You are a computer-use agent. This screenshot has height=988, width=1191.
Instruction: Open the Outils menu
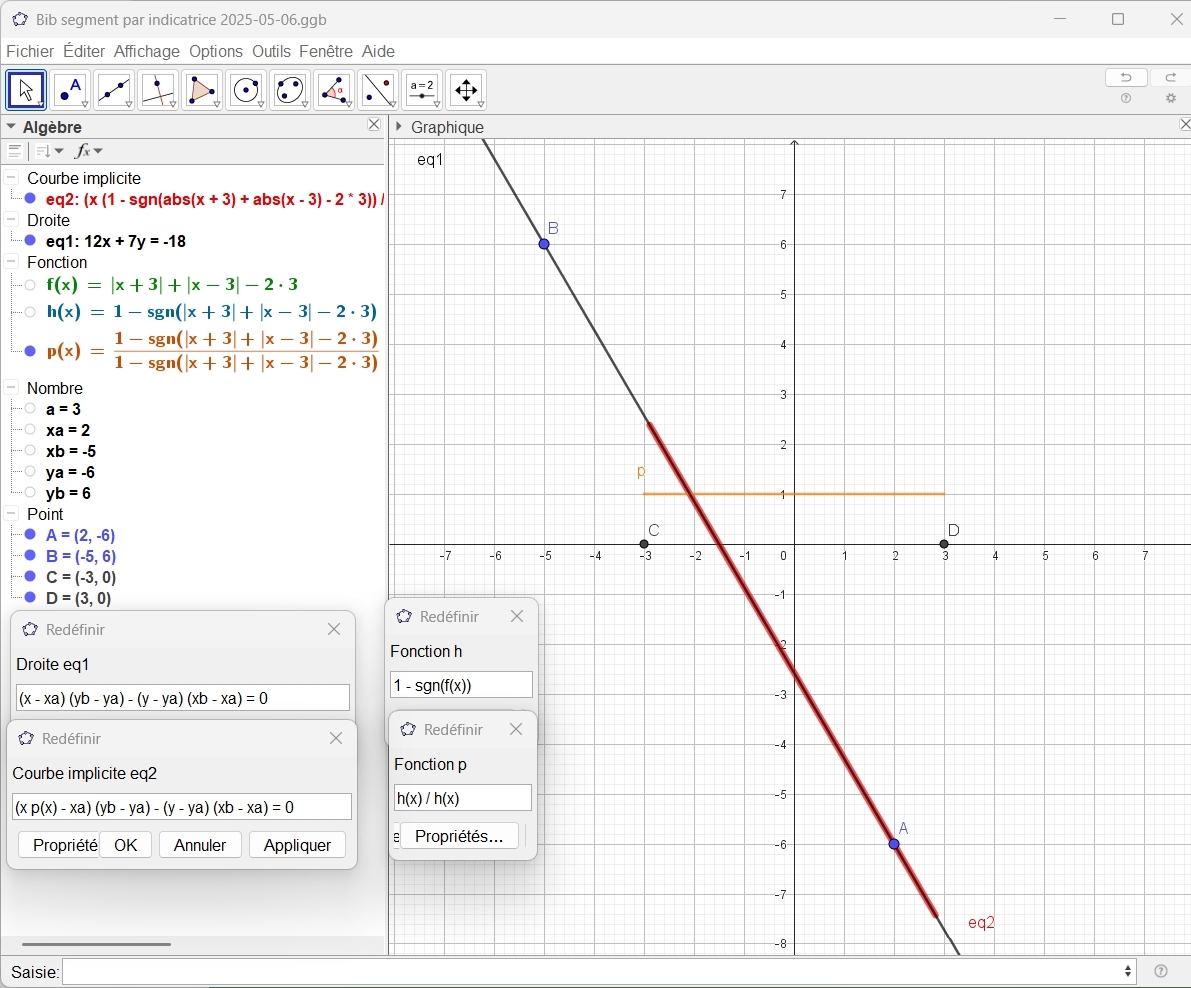tap(271, 51)
